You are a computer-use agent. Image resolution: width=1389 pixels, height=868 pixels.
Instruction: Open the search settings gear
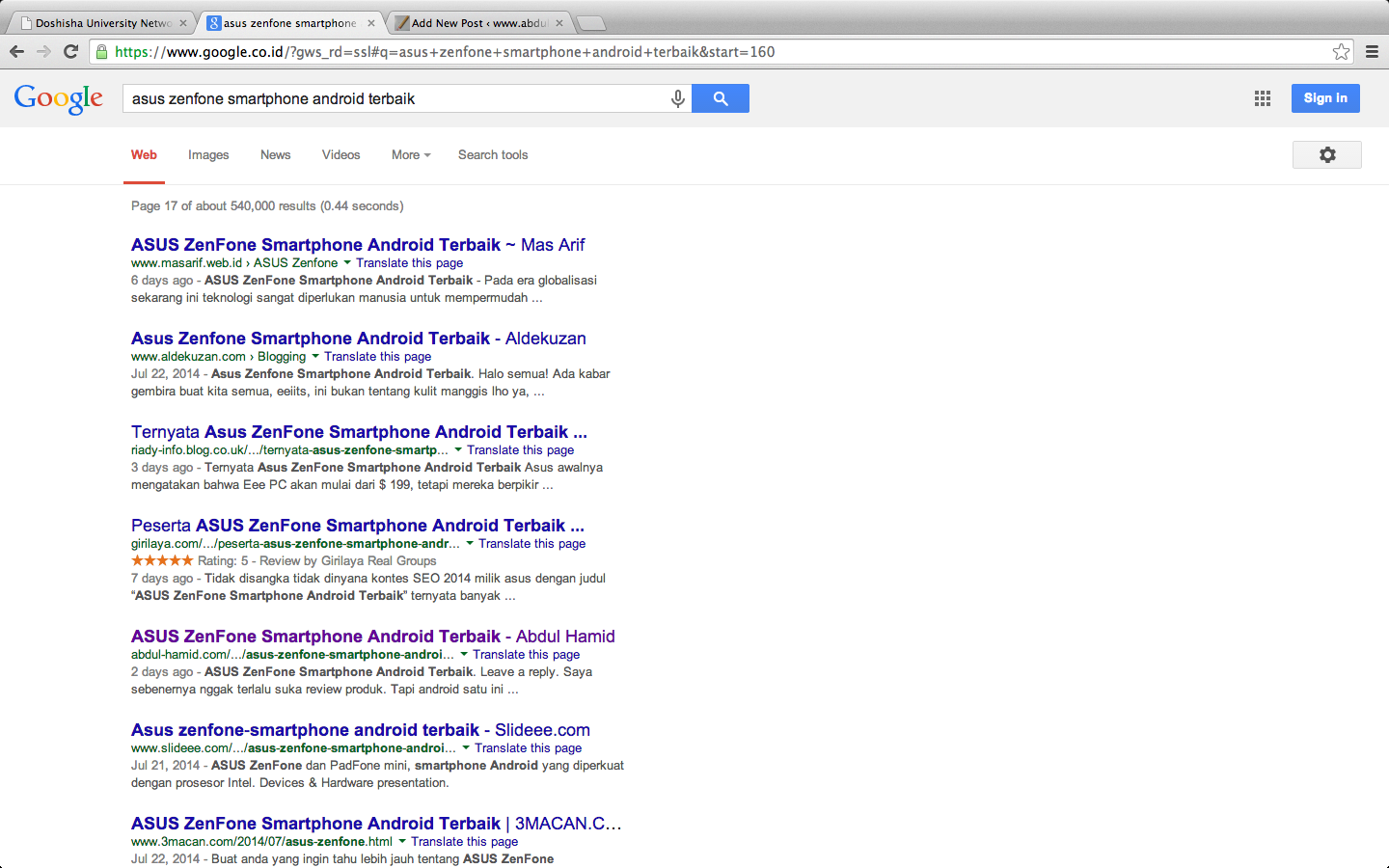pyautogui.click(x=1326, y=155)
